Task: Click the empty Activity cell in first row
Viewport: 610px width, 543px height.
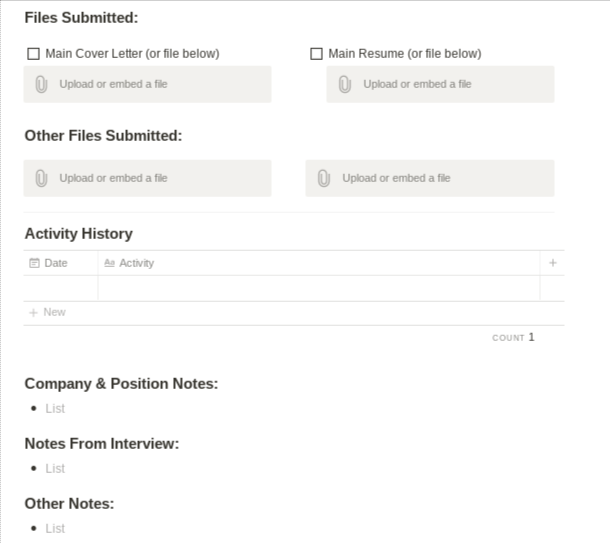Action: (x=318, y=288)
